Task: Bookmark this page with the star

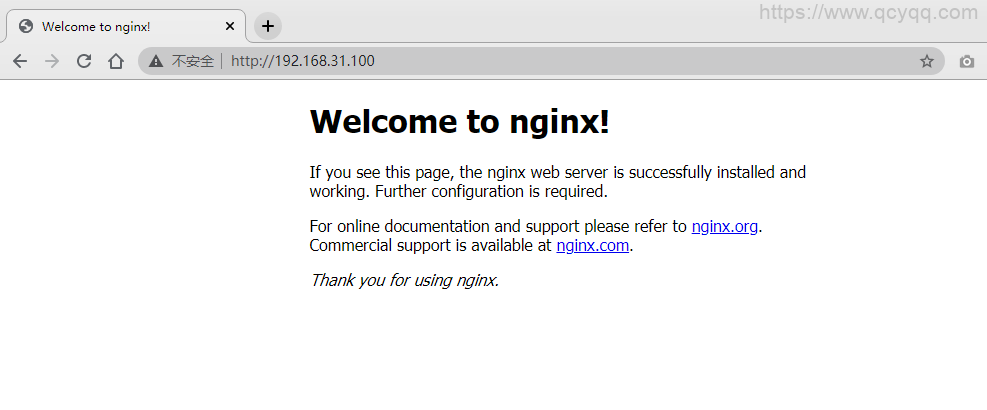Action: click(x=927, y=61)
